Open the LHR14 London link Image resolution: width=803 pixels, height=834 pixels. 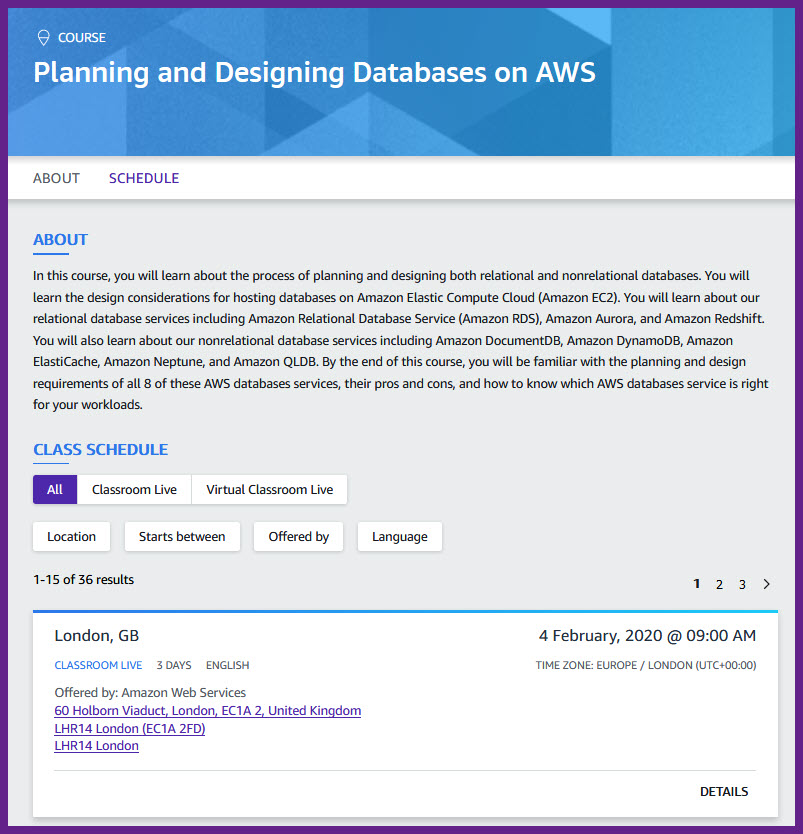[x=96, y=746]
